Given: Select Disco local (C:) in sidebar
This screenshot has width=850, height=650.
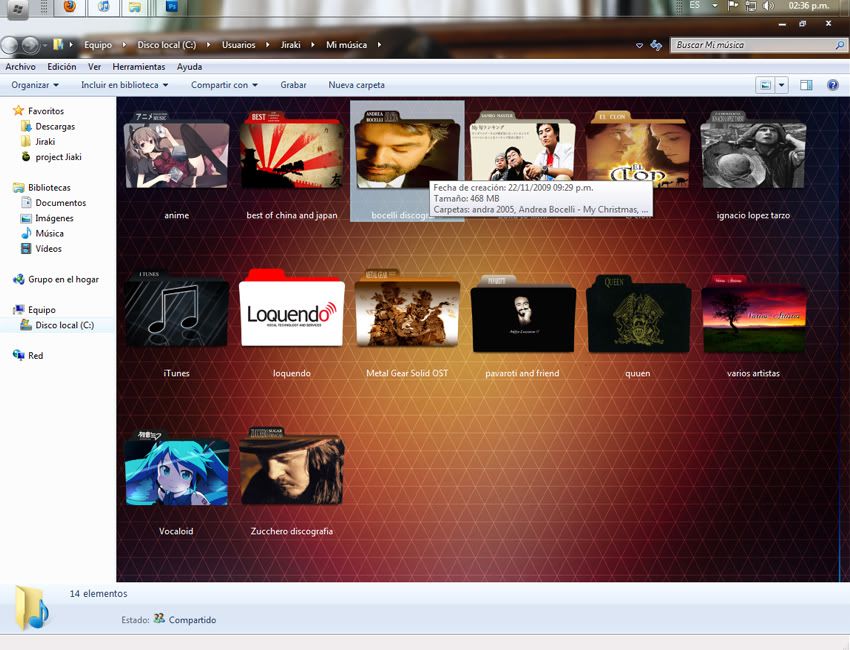Looking at the screenshot, I should click(x=65, y=325).
